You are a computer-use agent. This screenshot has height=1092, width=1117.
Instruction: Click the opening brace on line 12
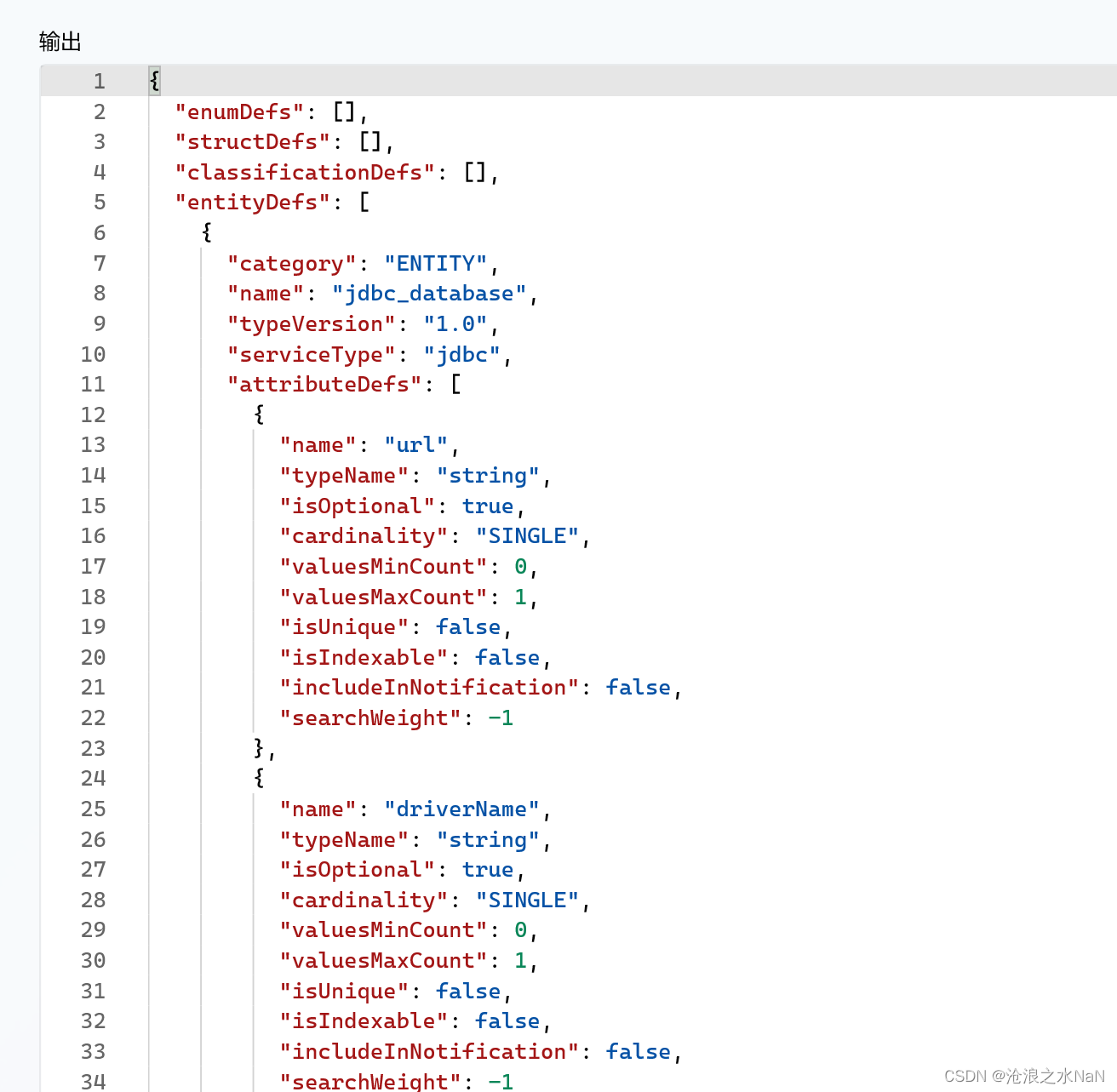[x=259, y=415]
